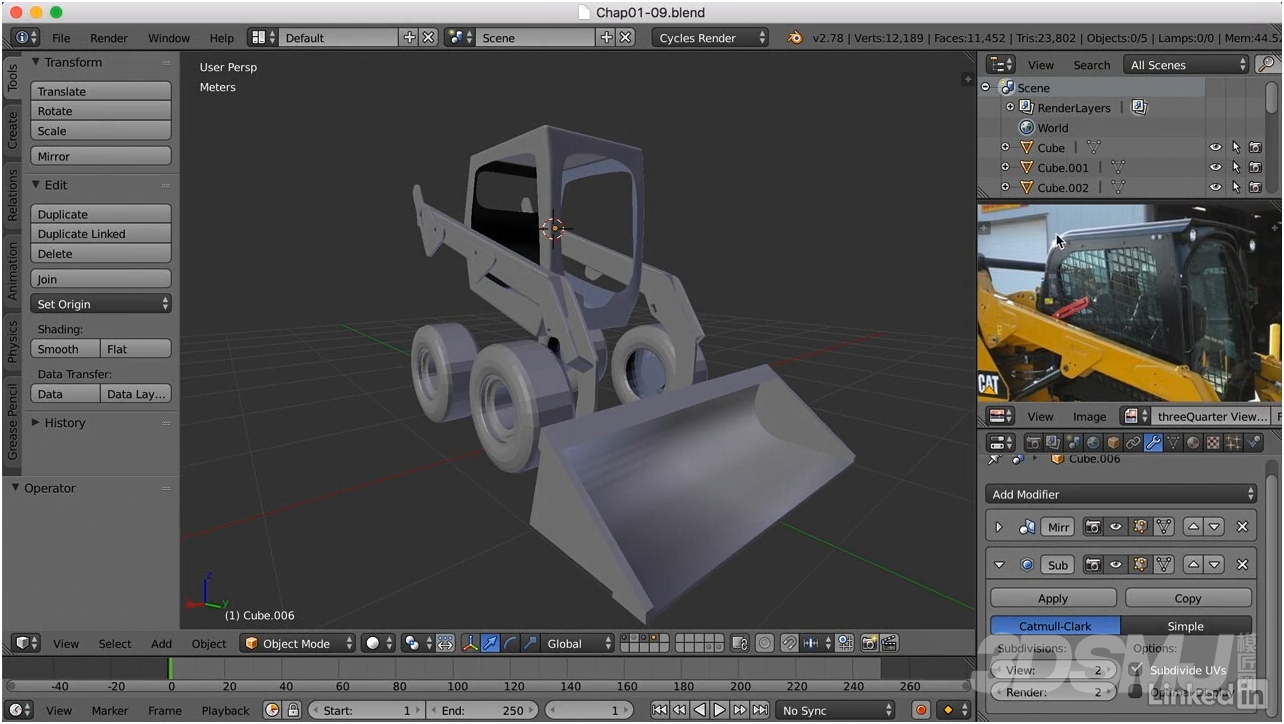
Task: Open the Add Modifier dropdown
Action: [1121, 494]
